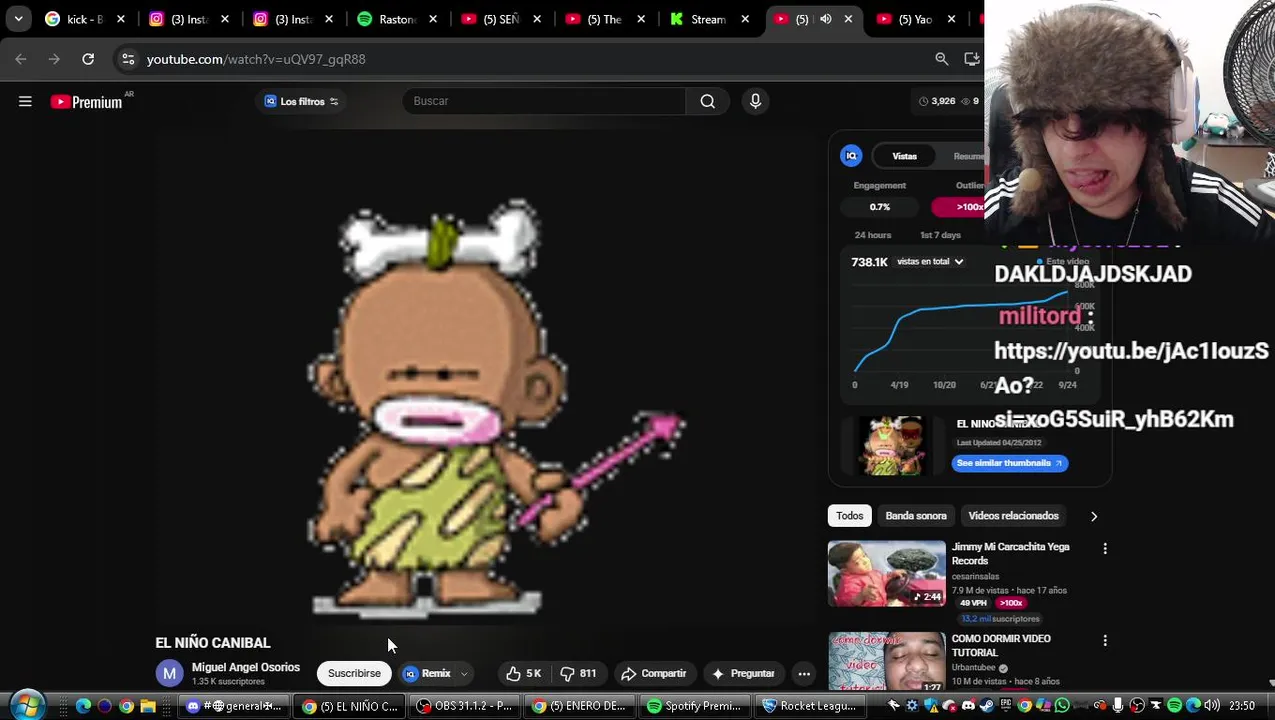
Task: Open options for Jimmy Mi Carcachita video
Action: point(1105,548)
